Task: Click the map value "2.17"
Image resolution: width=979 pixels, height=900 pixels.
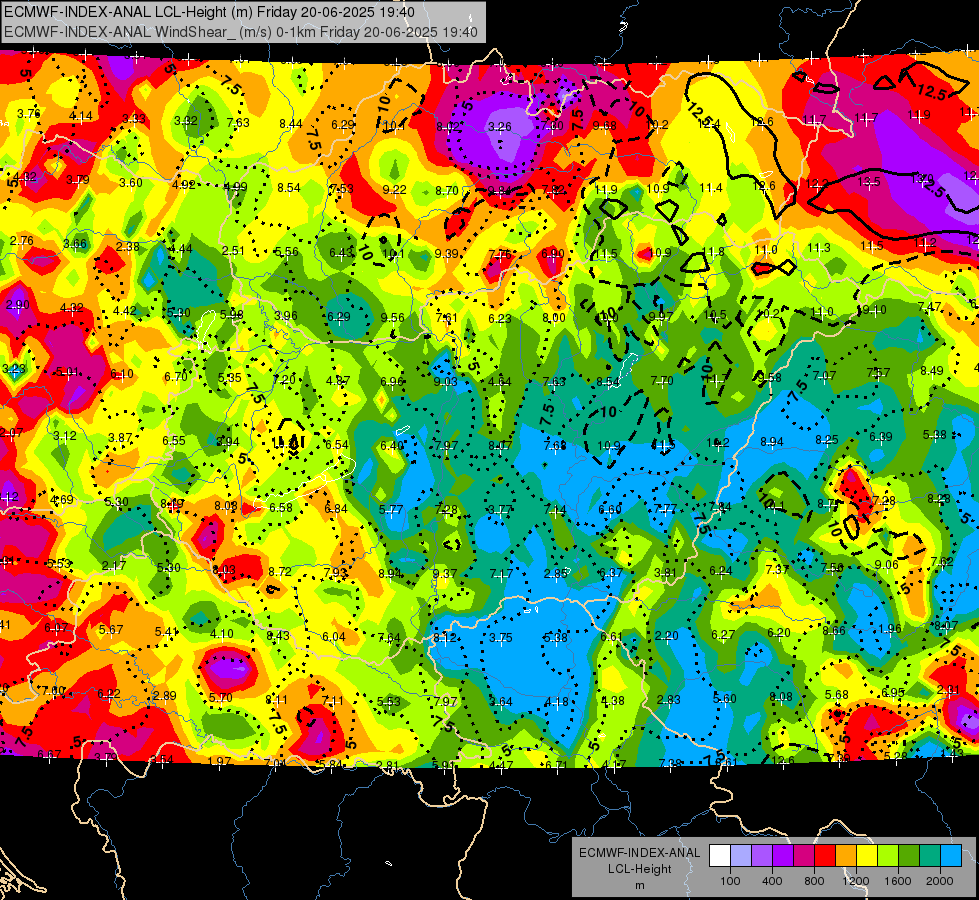Action: [114, 565]
